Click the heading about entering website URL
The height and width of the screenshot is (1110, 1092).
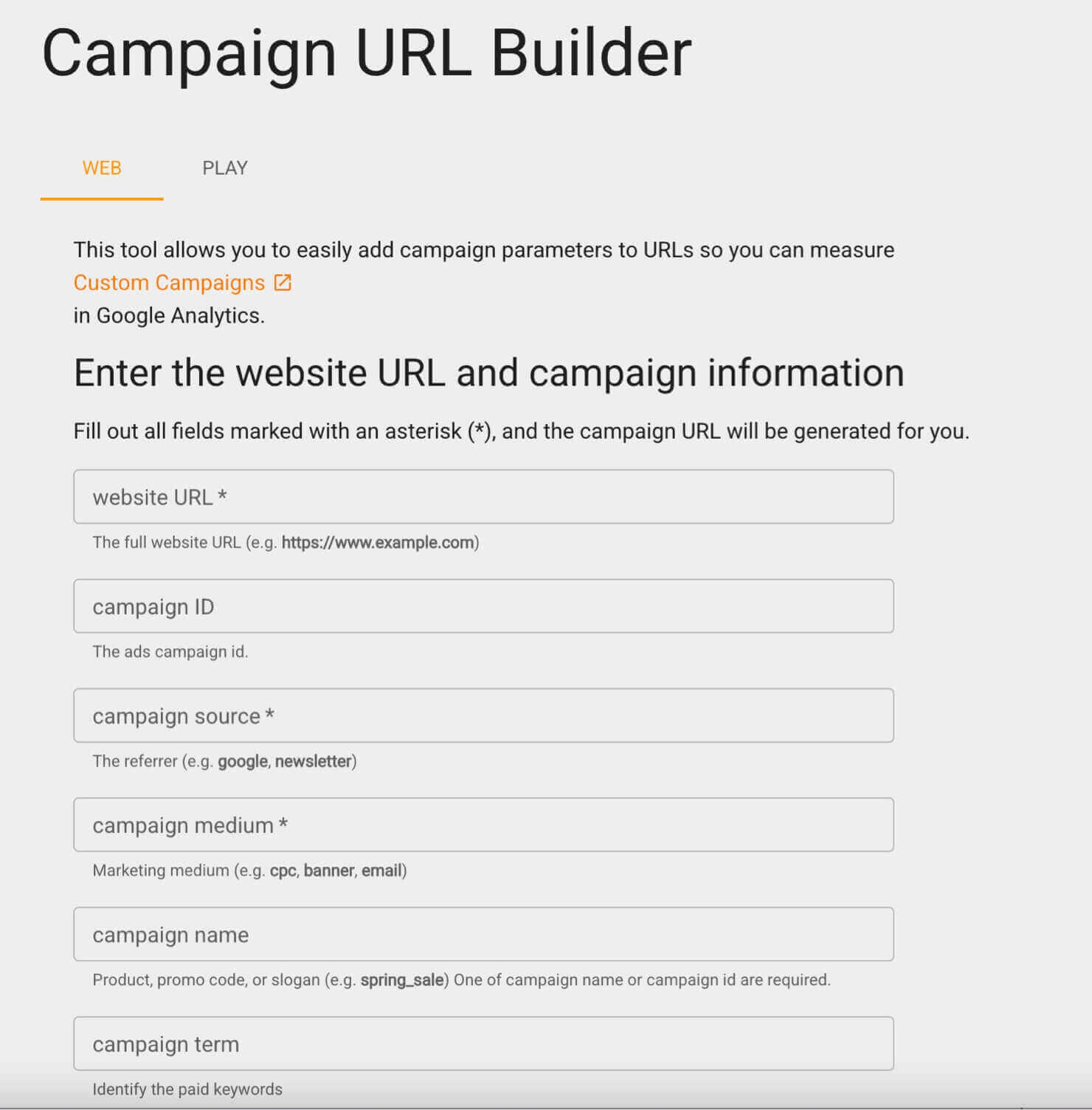click(488, 372)
